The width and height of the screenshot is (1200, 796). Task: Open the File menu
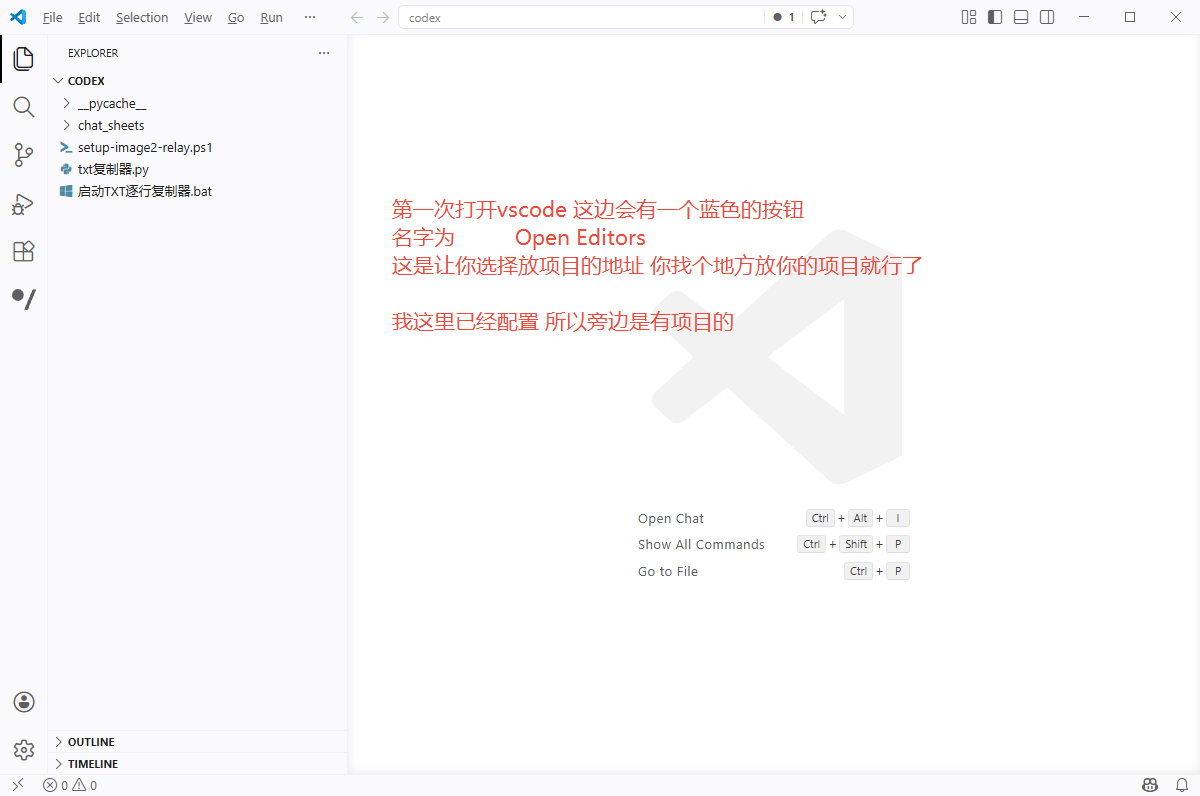[x=53, y=17]
